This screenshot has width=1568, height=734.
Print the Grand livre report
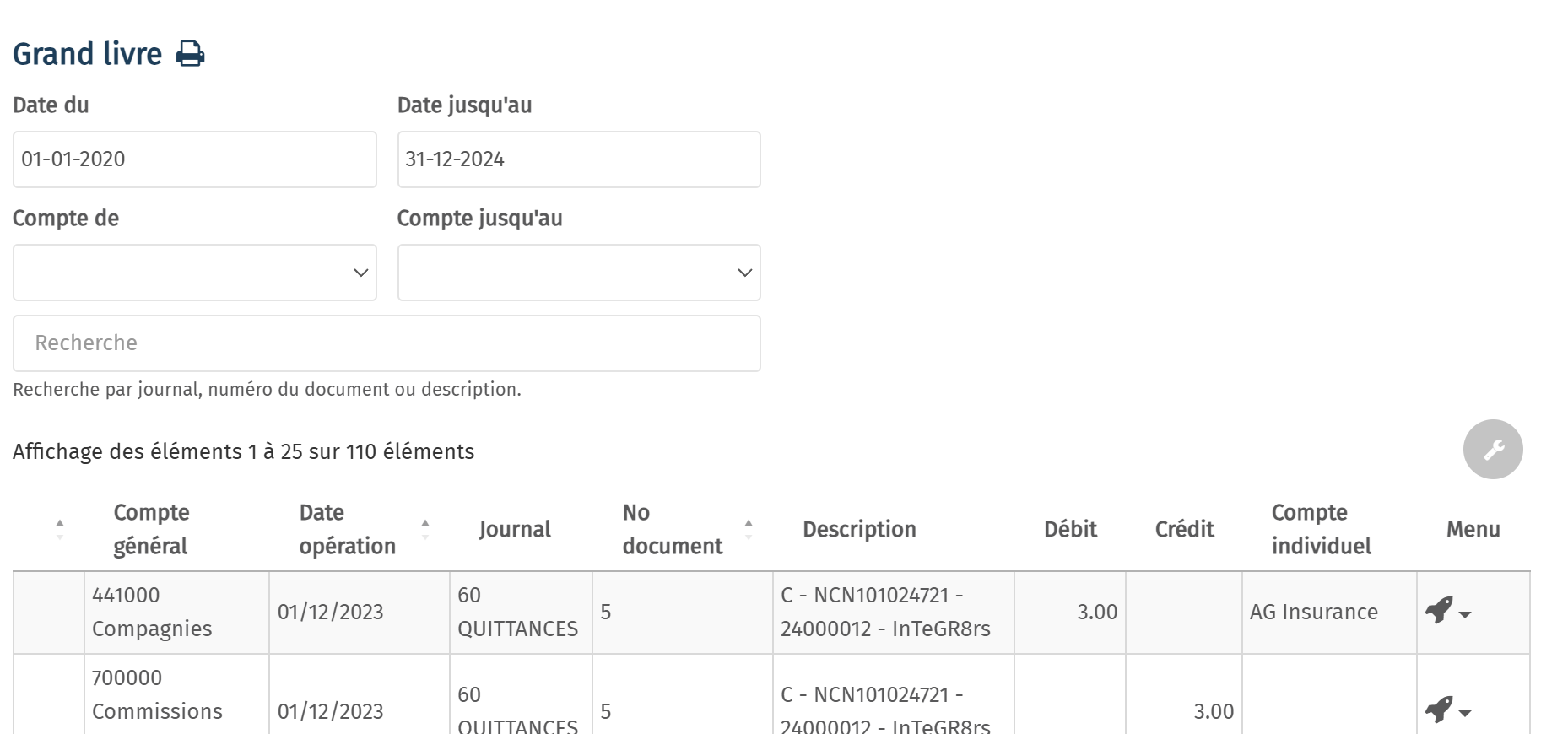click(190, 54)
